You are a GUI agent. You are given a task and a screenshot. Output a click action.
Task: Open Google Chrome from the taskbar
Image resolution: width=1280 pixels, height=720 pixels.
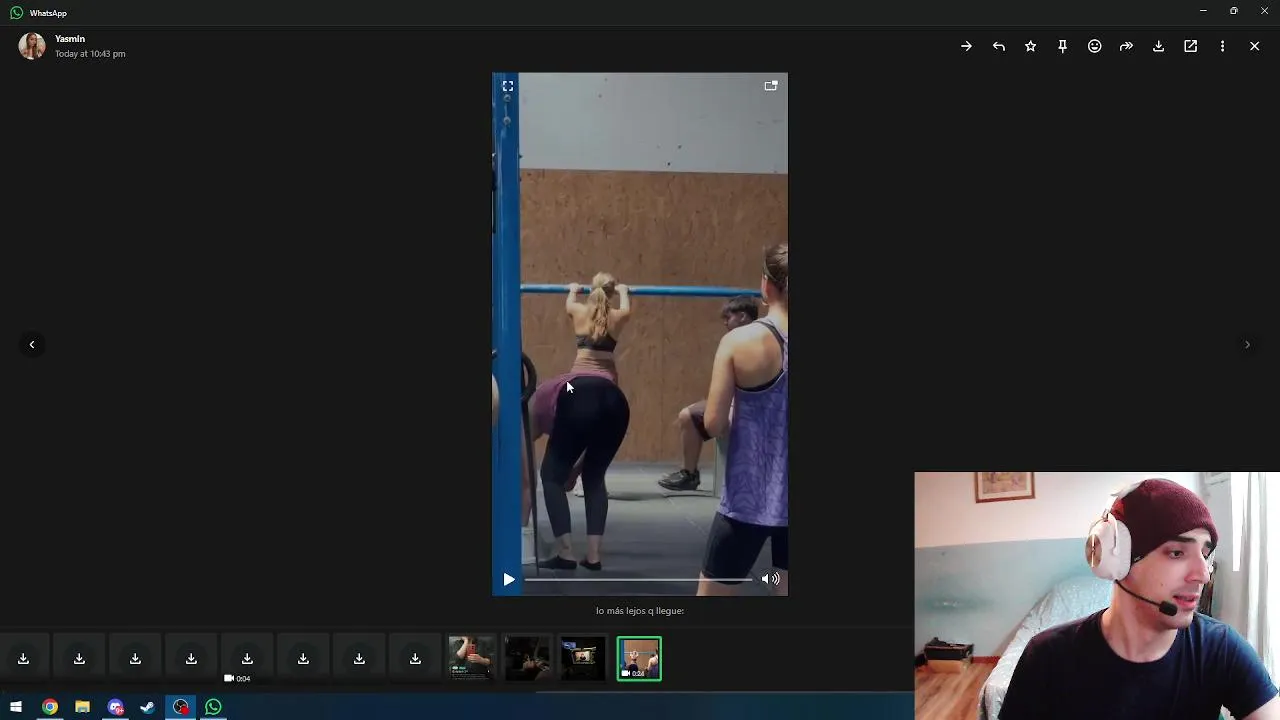click(49, 707)
